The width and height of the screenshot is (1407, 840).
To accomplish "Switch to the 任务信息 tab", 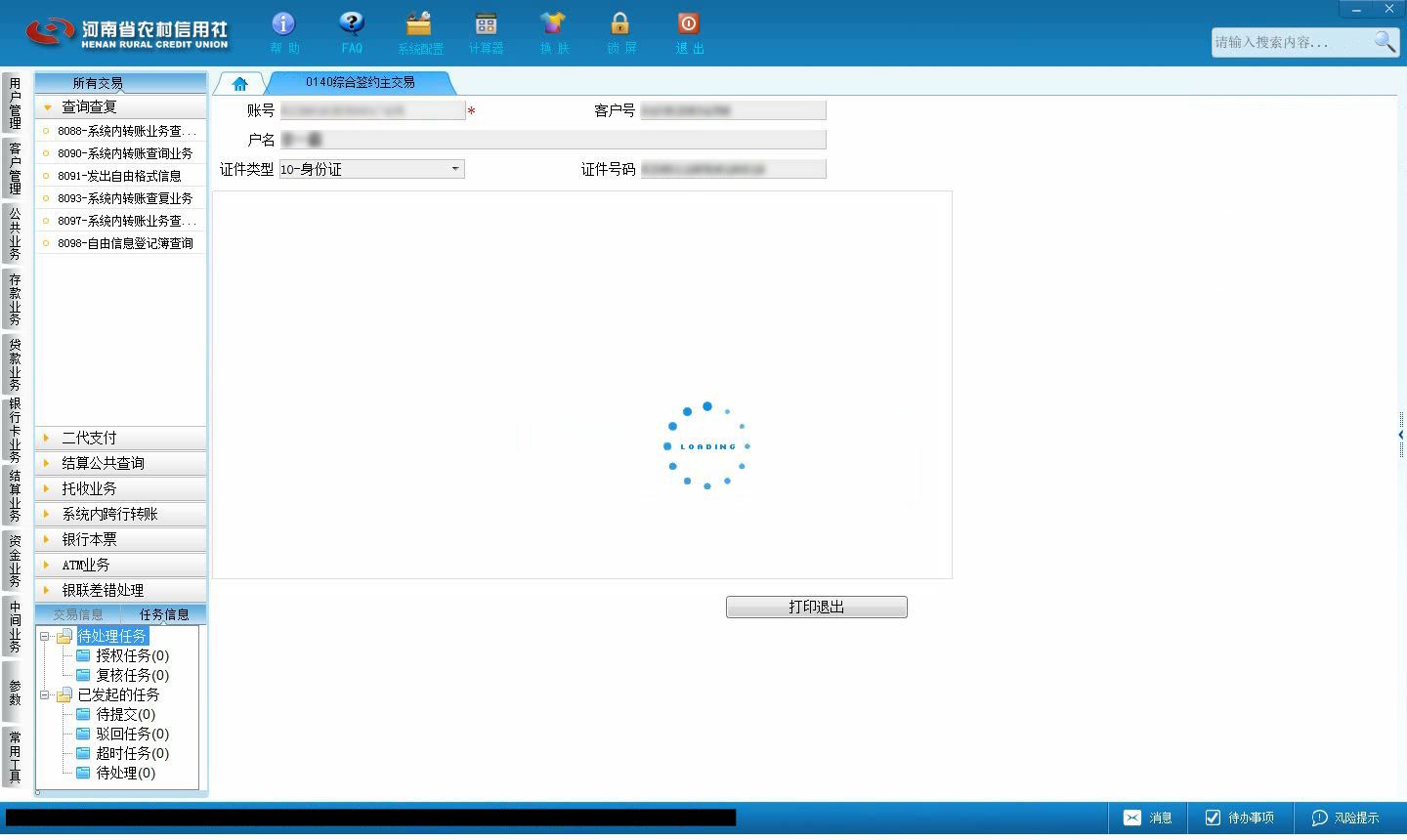I will [x=163, y=614].
